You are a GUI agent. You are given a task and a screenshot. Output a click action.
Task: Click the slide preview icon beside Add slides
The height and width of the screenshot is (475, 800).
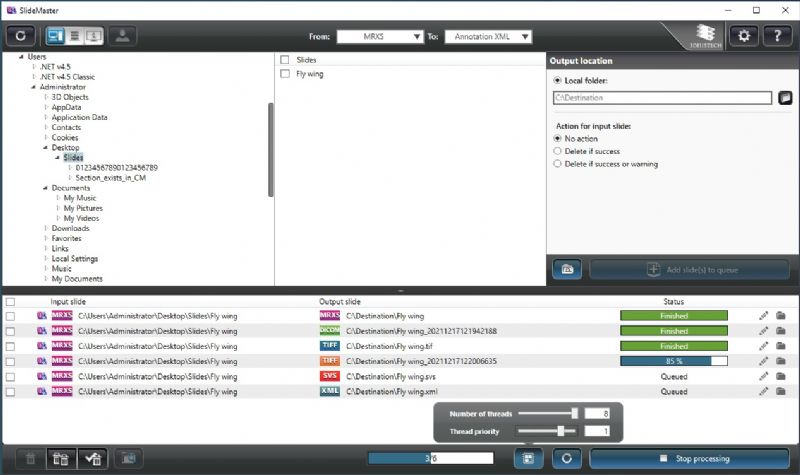pos(567,269)
